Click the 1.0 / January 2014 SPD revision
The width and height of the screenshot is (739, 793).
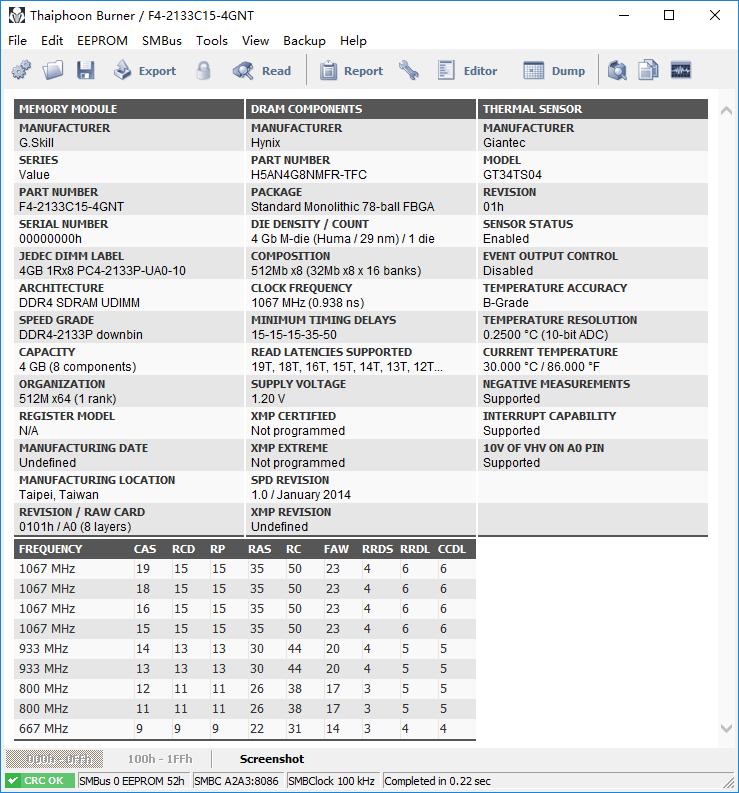301,494
